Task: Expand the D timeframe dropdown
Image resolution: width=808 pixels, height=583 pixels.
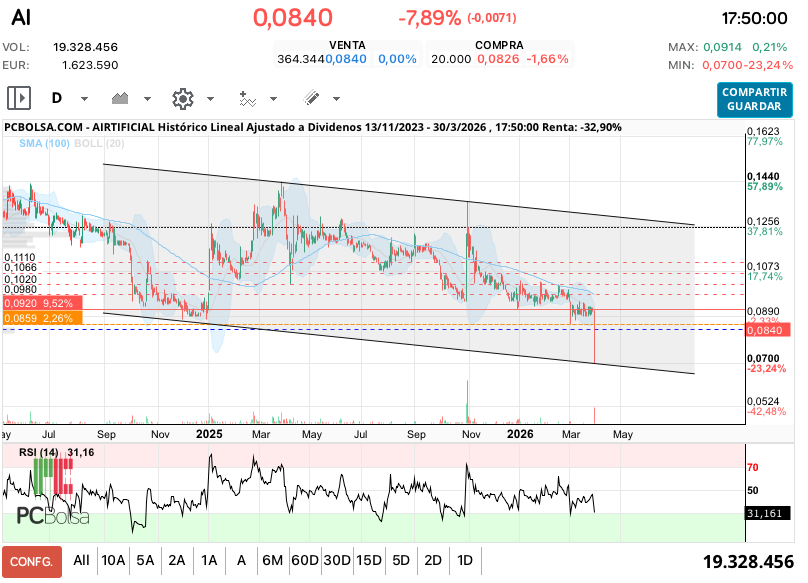Action: 85,99
